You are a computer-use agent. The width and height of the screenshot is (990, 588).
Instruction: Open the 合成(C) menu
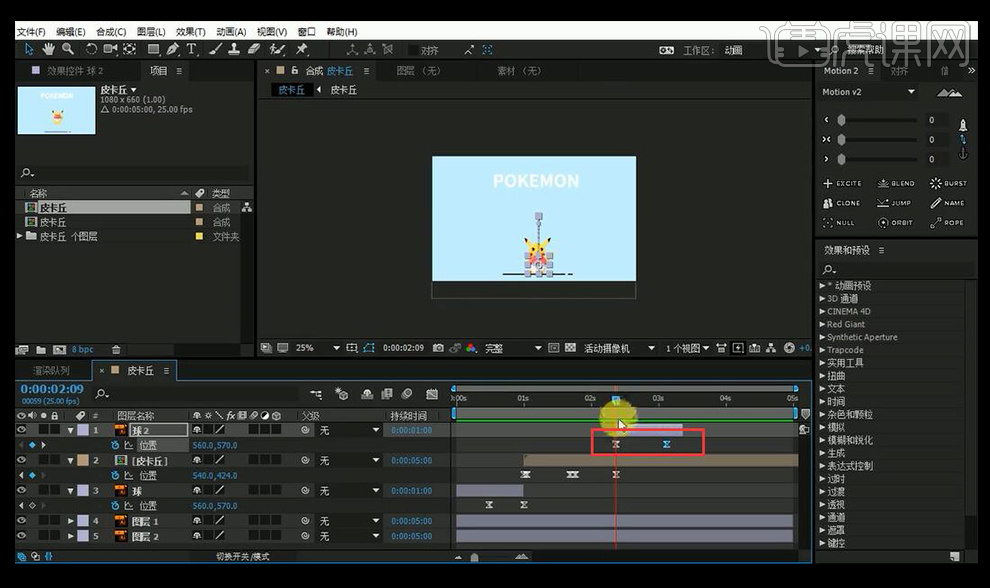pos(111,32)
